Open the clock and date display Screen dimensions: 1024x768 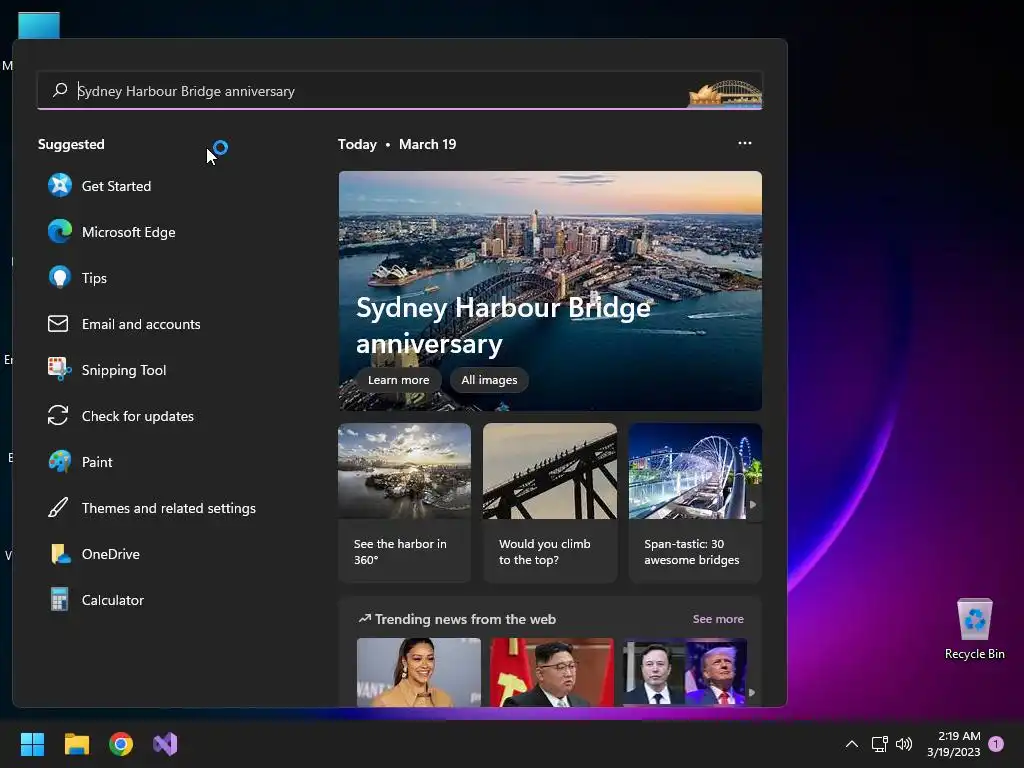953,744
